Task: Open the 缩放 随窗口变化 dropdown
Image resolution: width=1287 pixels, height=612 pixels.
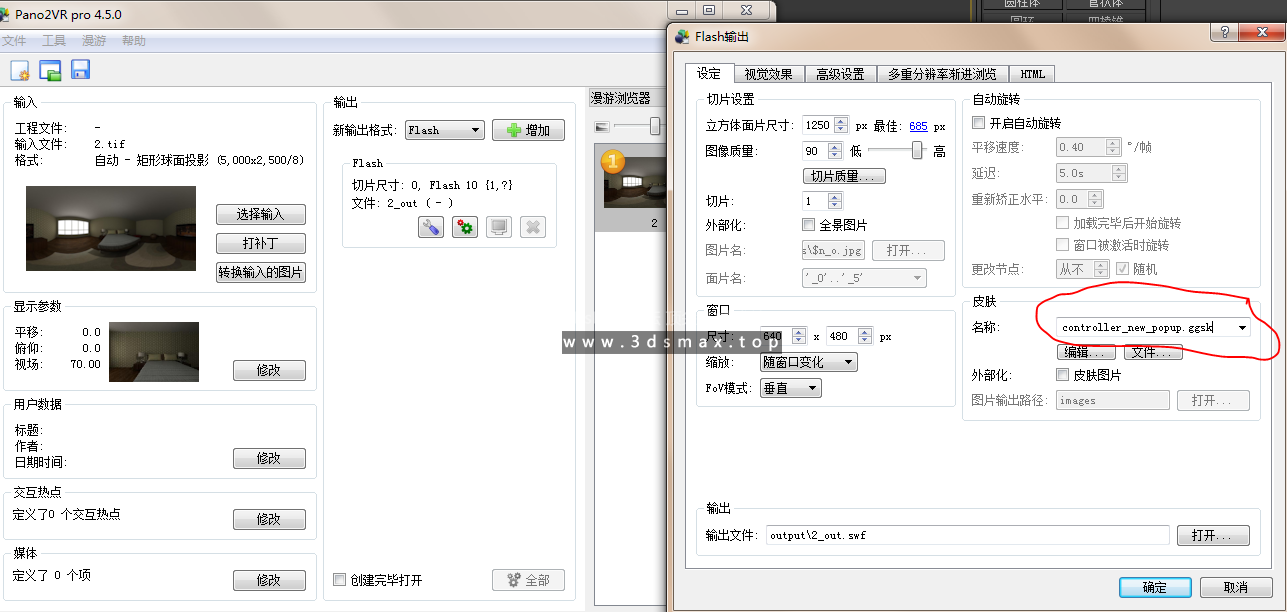Action: click(809, 362)
